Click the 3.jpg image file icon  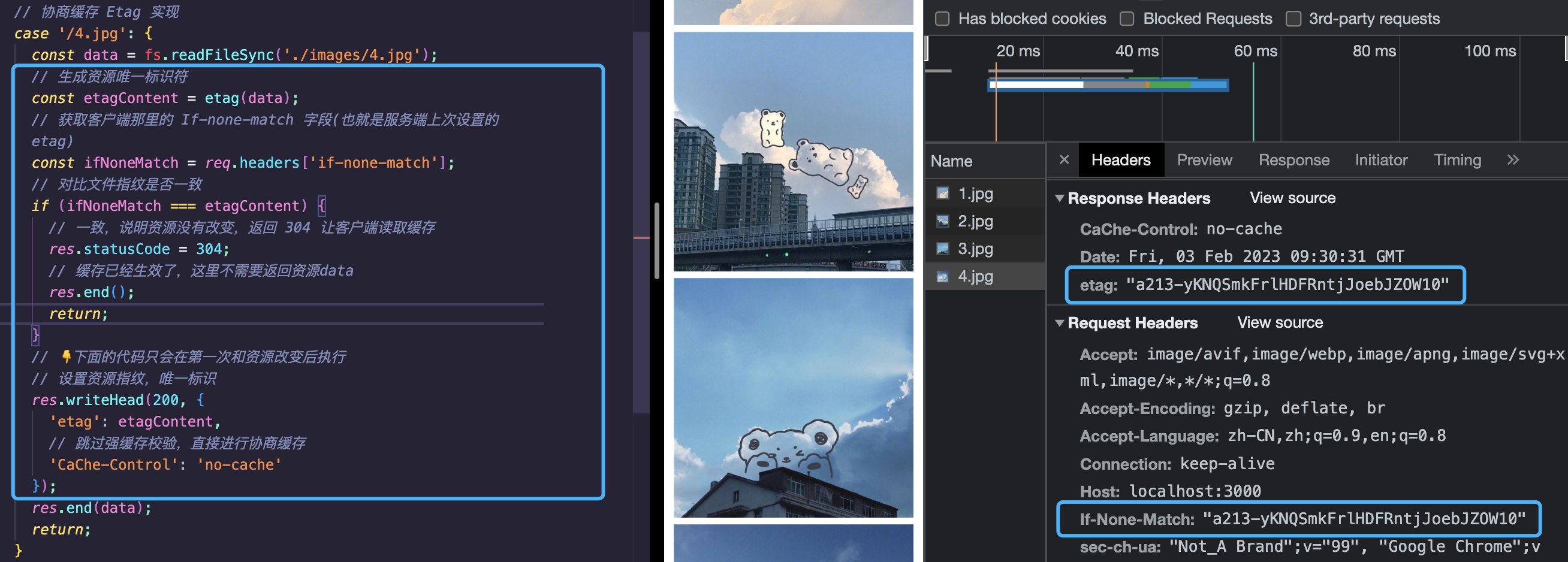pos(942,249)
